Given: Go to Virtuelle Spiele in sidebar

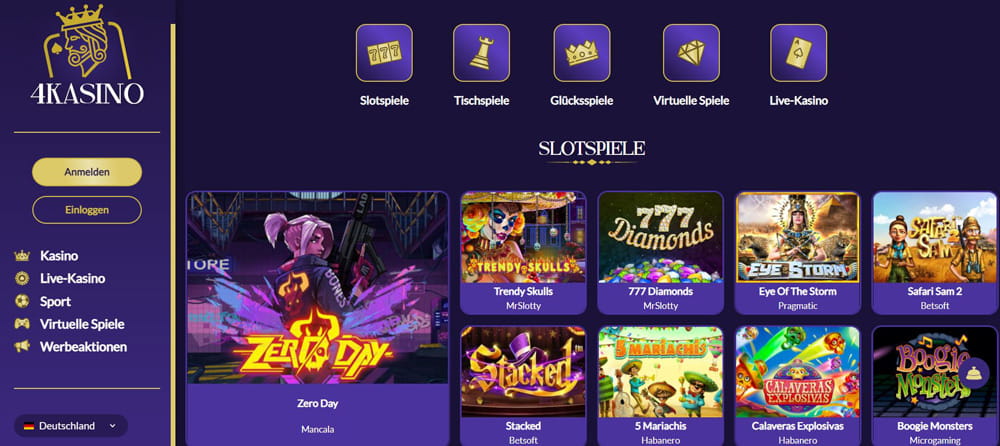Looking at the screenshot, I should pos(82,324).
